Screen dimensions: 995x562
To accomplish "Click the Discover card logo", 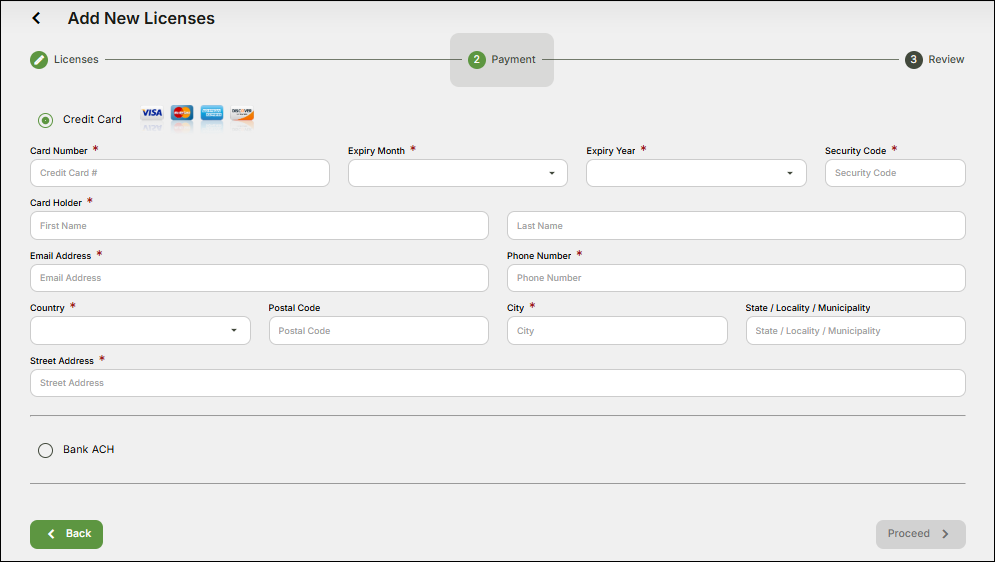I will point(242,113).
